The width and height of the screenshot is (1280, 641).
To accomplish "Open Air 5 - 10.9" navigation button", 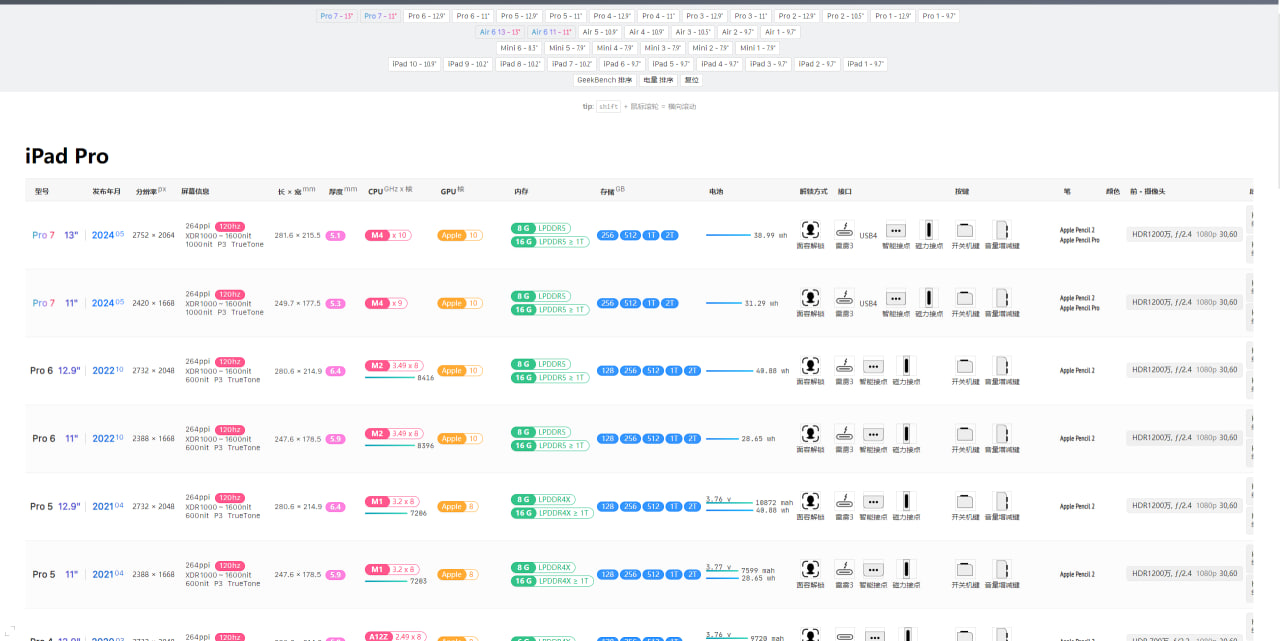I will pos(600,32).
